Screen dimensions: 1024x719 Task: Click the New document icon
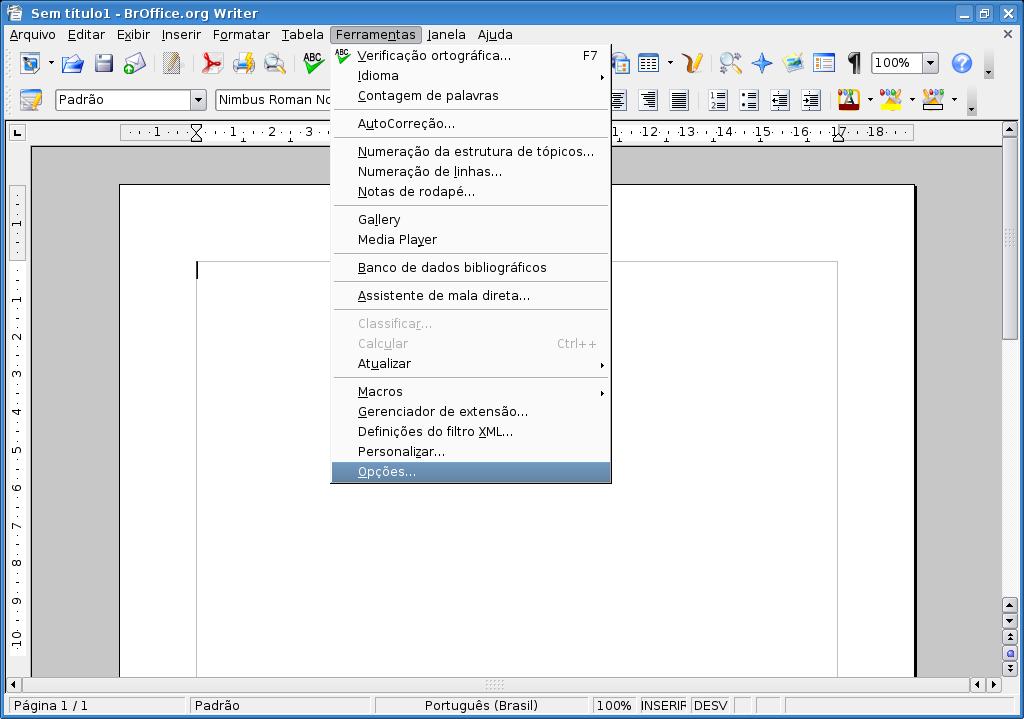30,63
